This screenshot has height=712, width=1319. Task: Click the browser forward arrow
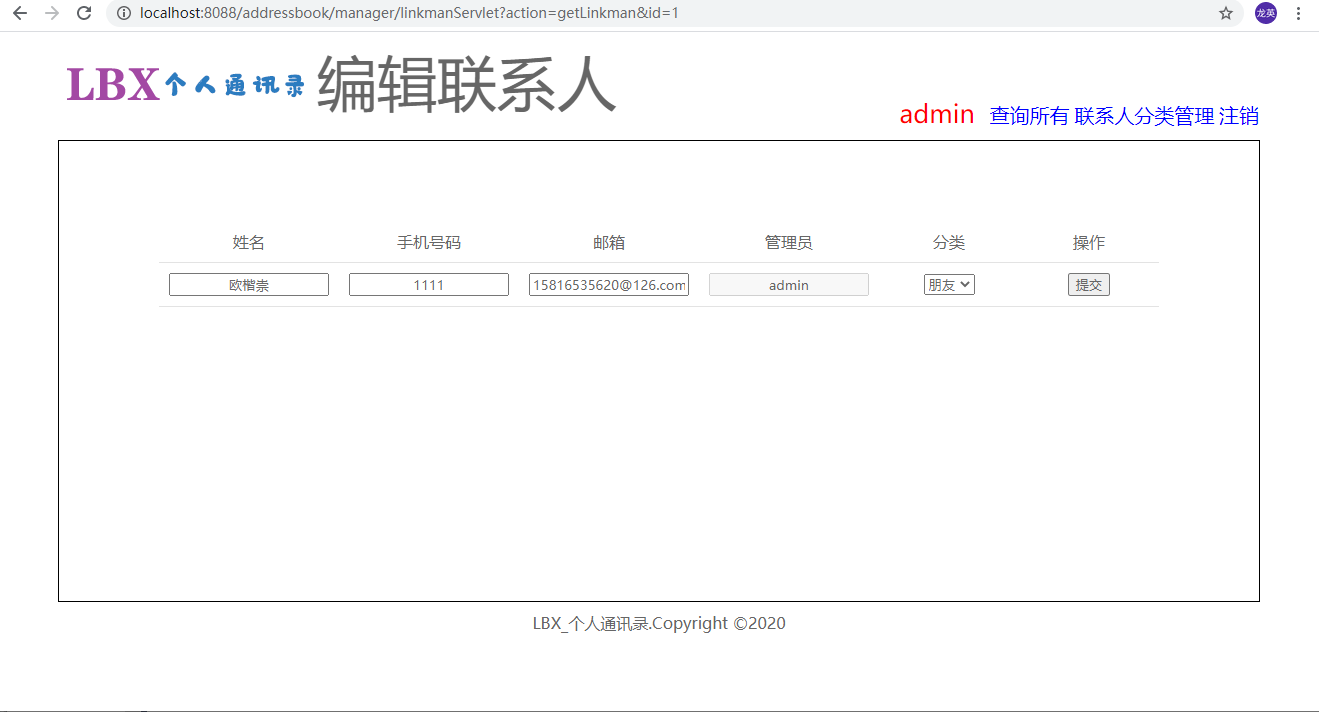(52, 13)
